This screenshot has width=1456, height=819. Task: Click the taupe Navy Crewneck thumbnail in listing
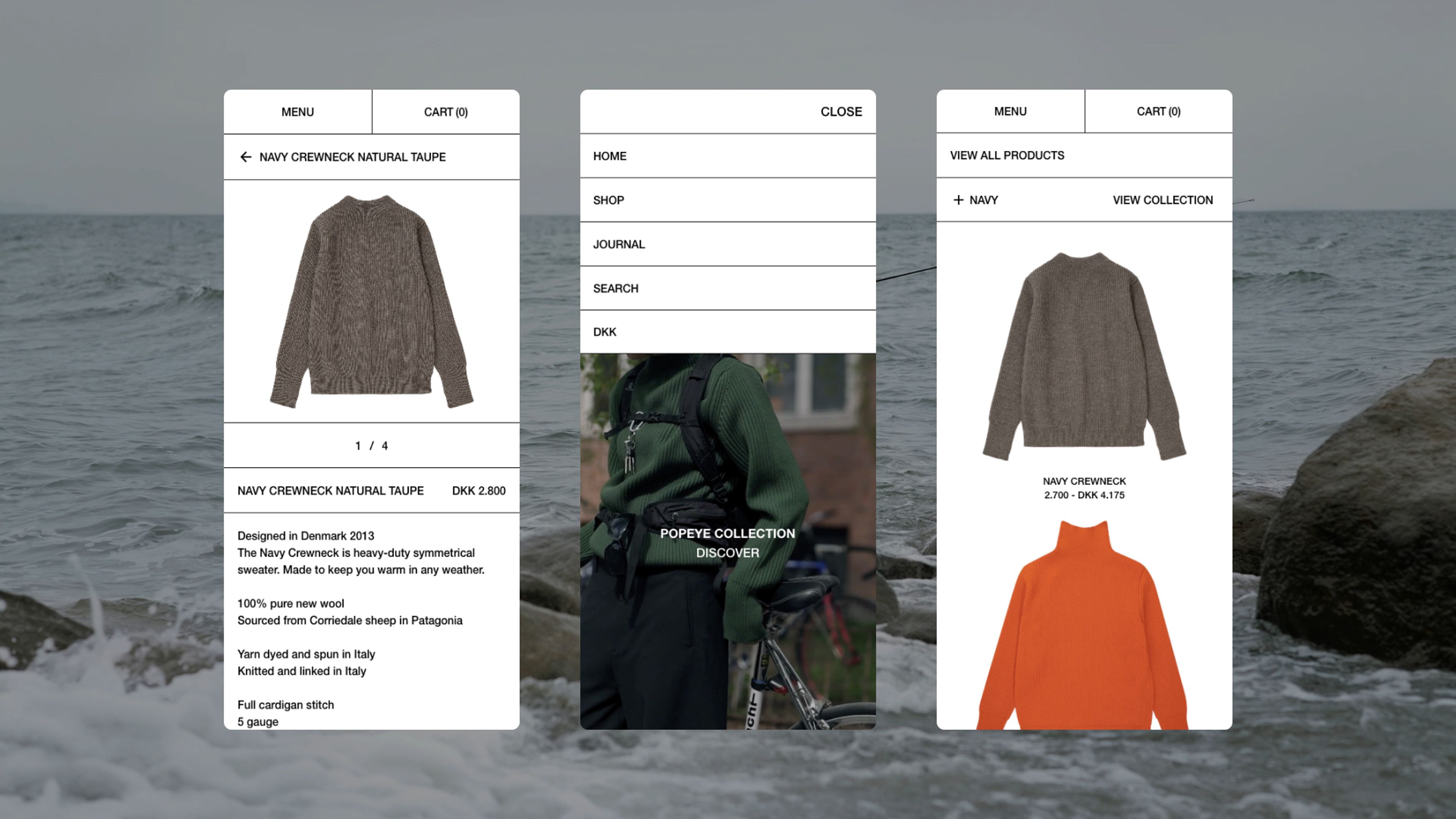(1084, 356)
